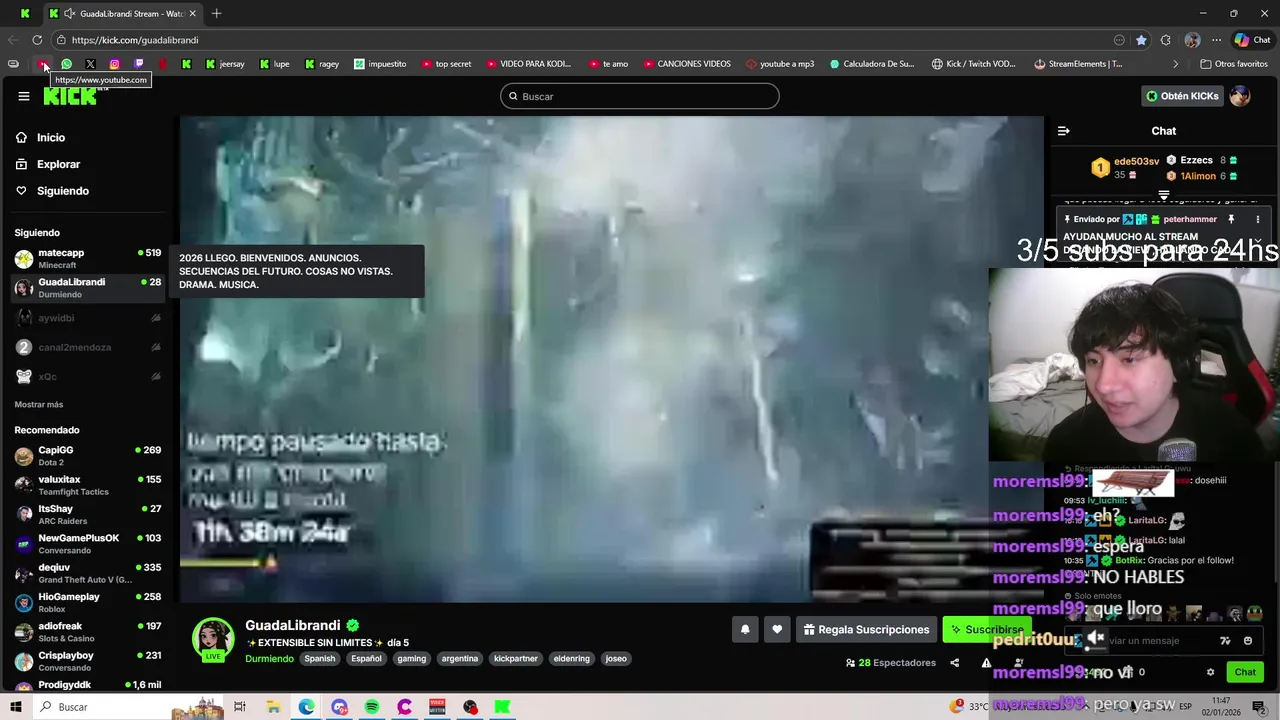Open the Copilot Chat button
The image size is (1280, 720).
click(x=1253, y=40)
